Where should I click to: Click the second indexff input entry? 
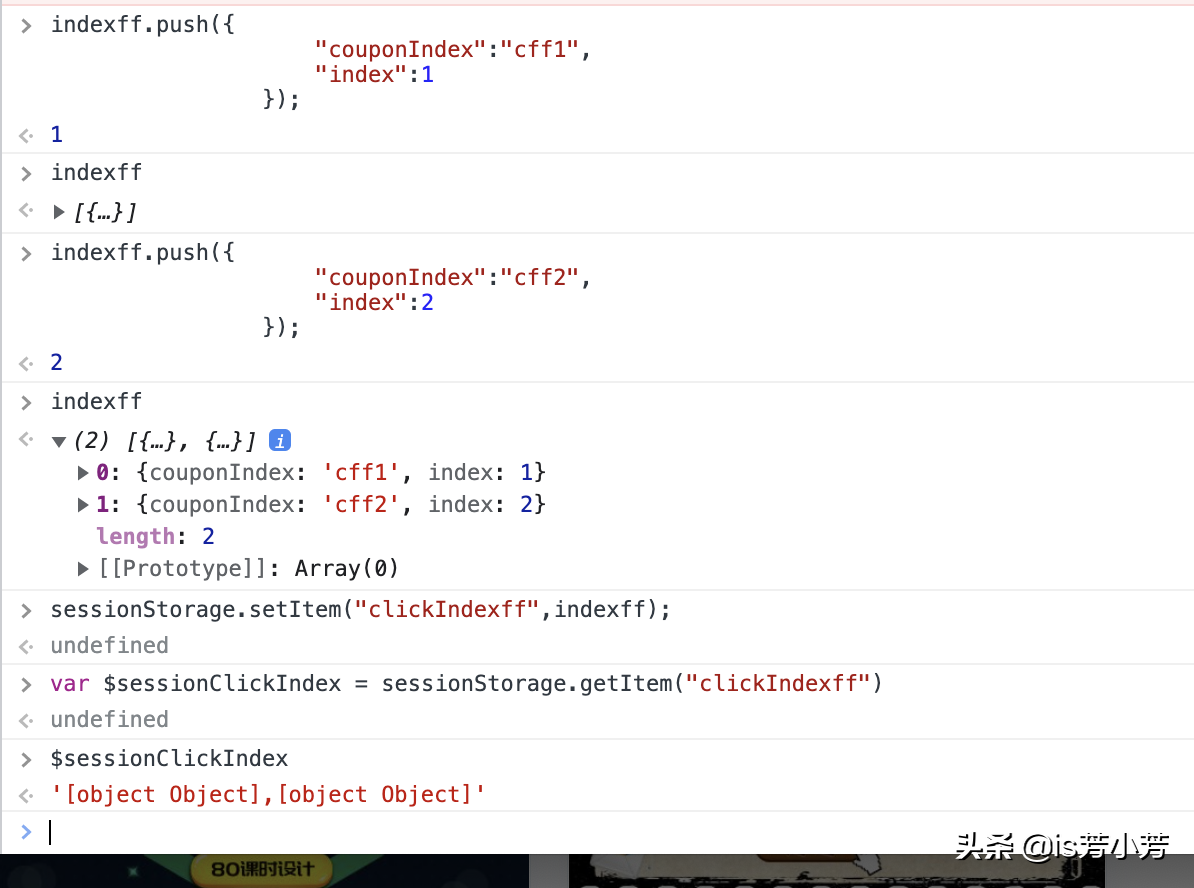click(x=97, y=401)
